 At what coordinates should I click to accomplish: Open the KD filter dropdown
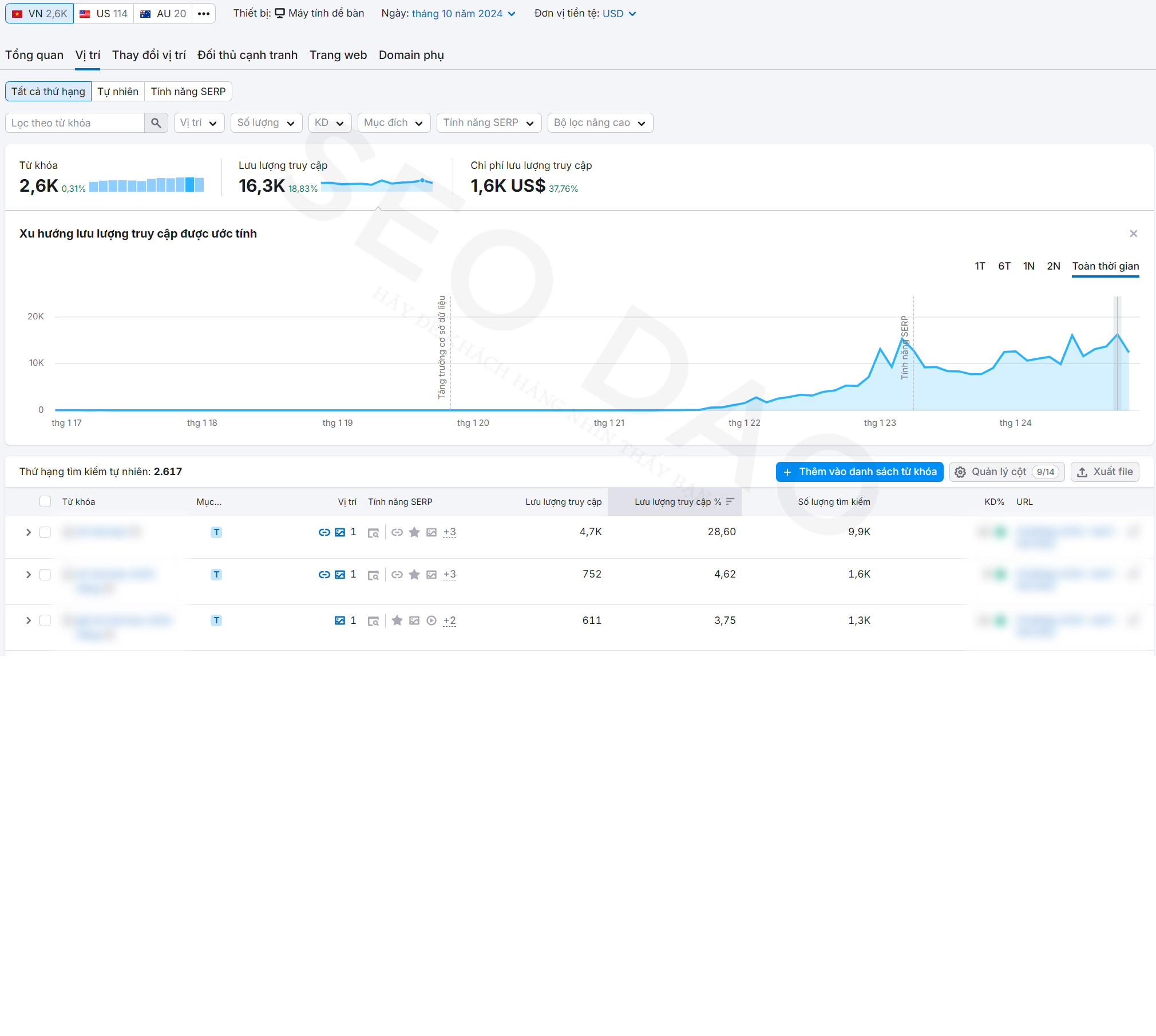330,123
